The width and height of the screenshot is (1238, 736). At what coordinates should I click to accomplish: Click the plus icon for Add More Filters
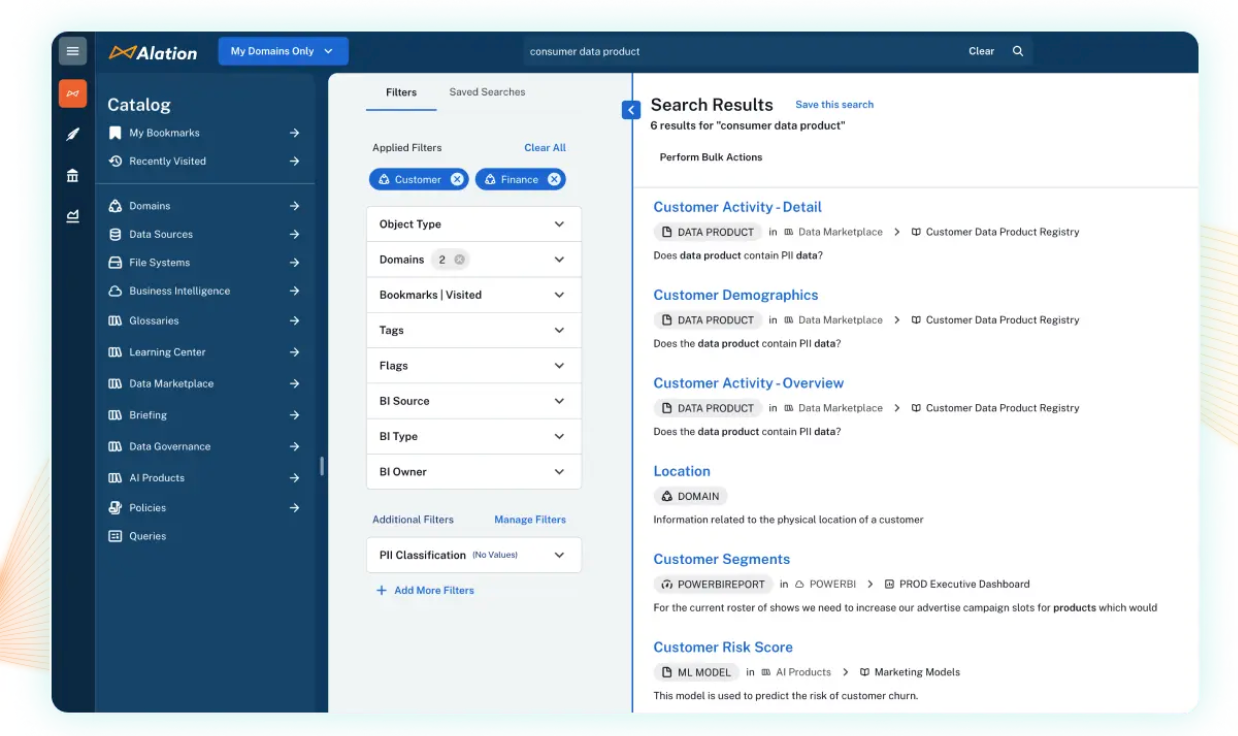tap(381, 590)
